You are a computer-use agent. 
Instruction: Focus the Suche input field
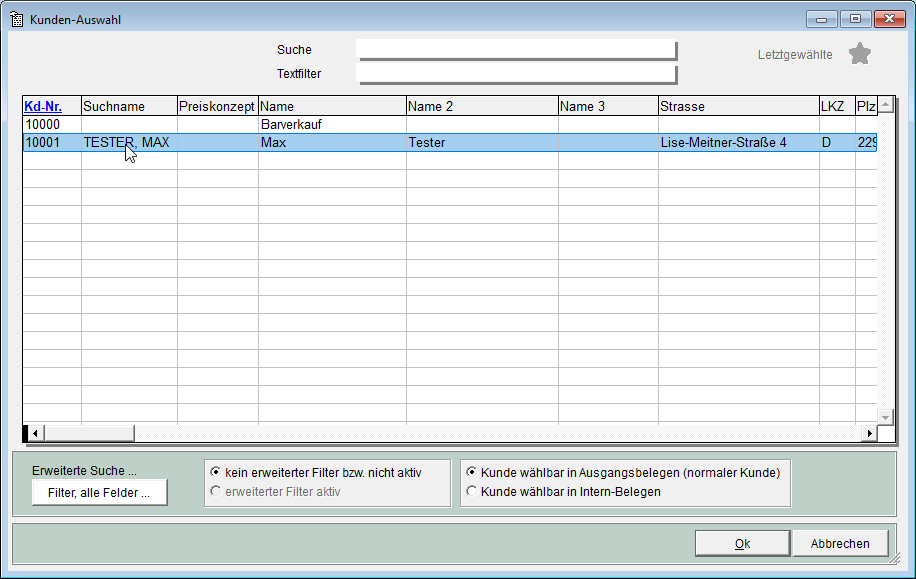[x=516, y=50]
